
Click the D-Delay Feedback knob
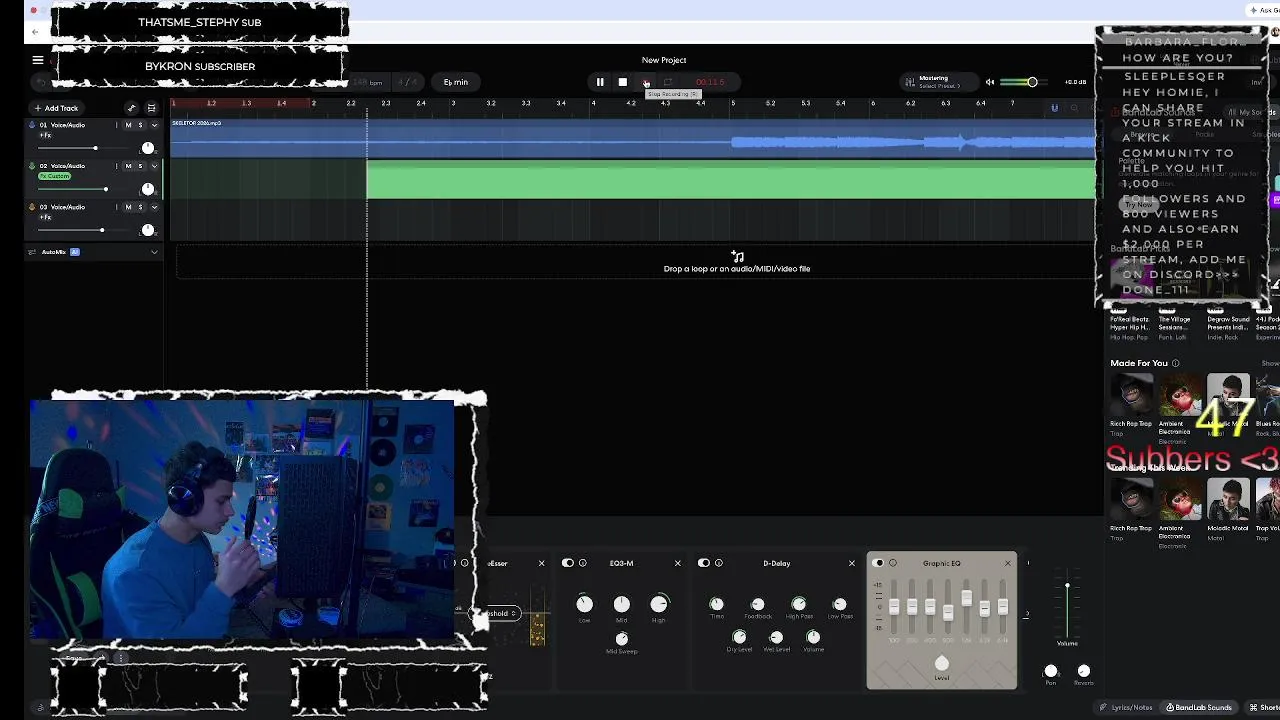(757, 604)
